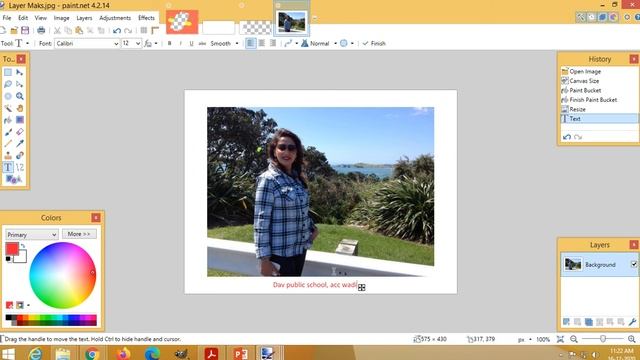Close the Colors panel
This screenshot has height=360, width=640.
pyautogui.click(x=96, y=218)
